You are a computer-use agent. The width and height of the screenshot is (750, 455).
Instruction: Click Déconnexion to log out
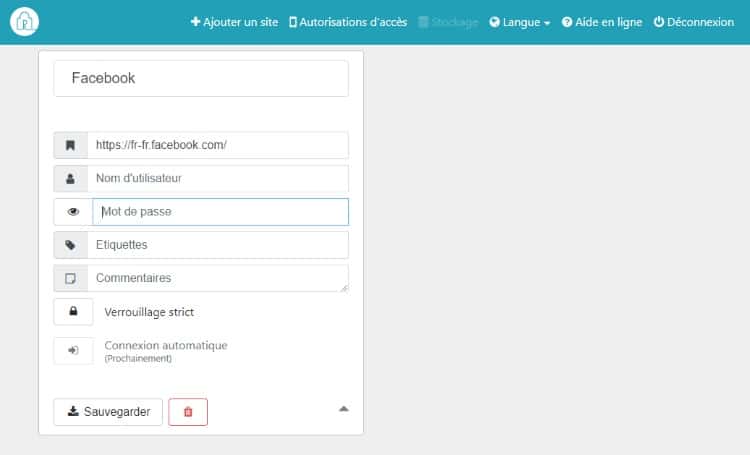pos(694,22)
